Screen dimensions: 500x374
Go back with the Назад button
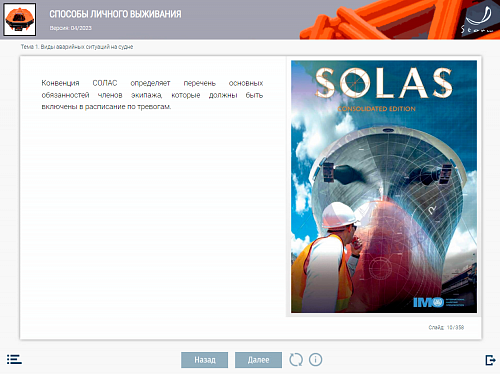pyautogui.click(x=204, y=360)
